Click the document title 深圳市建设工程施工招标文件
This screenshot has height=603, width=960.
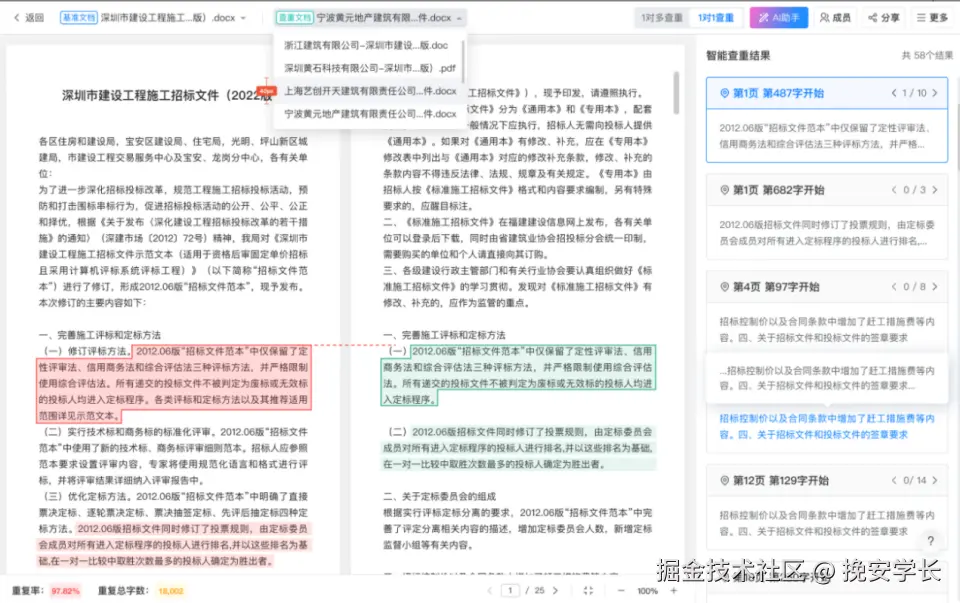click(167, 96)
